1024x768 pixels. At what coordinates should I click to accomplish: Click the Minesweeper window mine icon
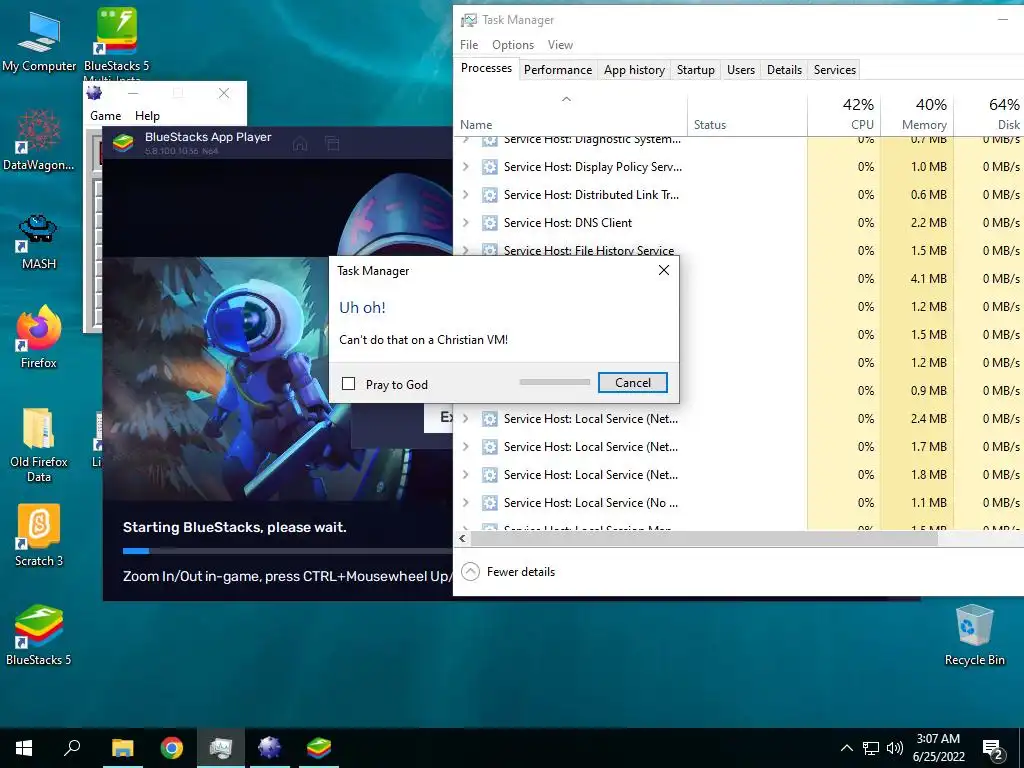coord(95,93)
